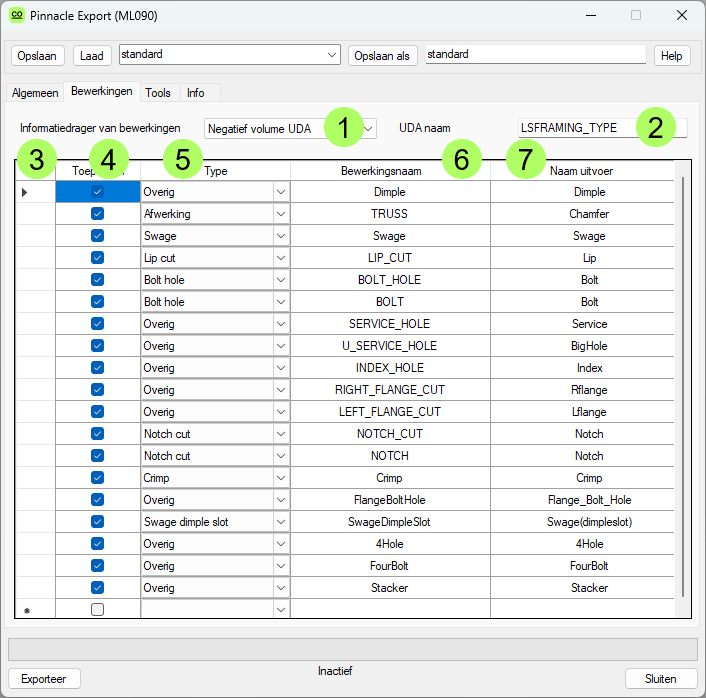Select the LEFT_FLANGE_CUT cell
Image resolution: width=706 pixels, height=698 pixels.
point(390,412)
